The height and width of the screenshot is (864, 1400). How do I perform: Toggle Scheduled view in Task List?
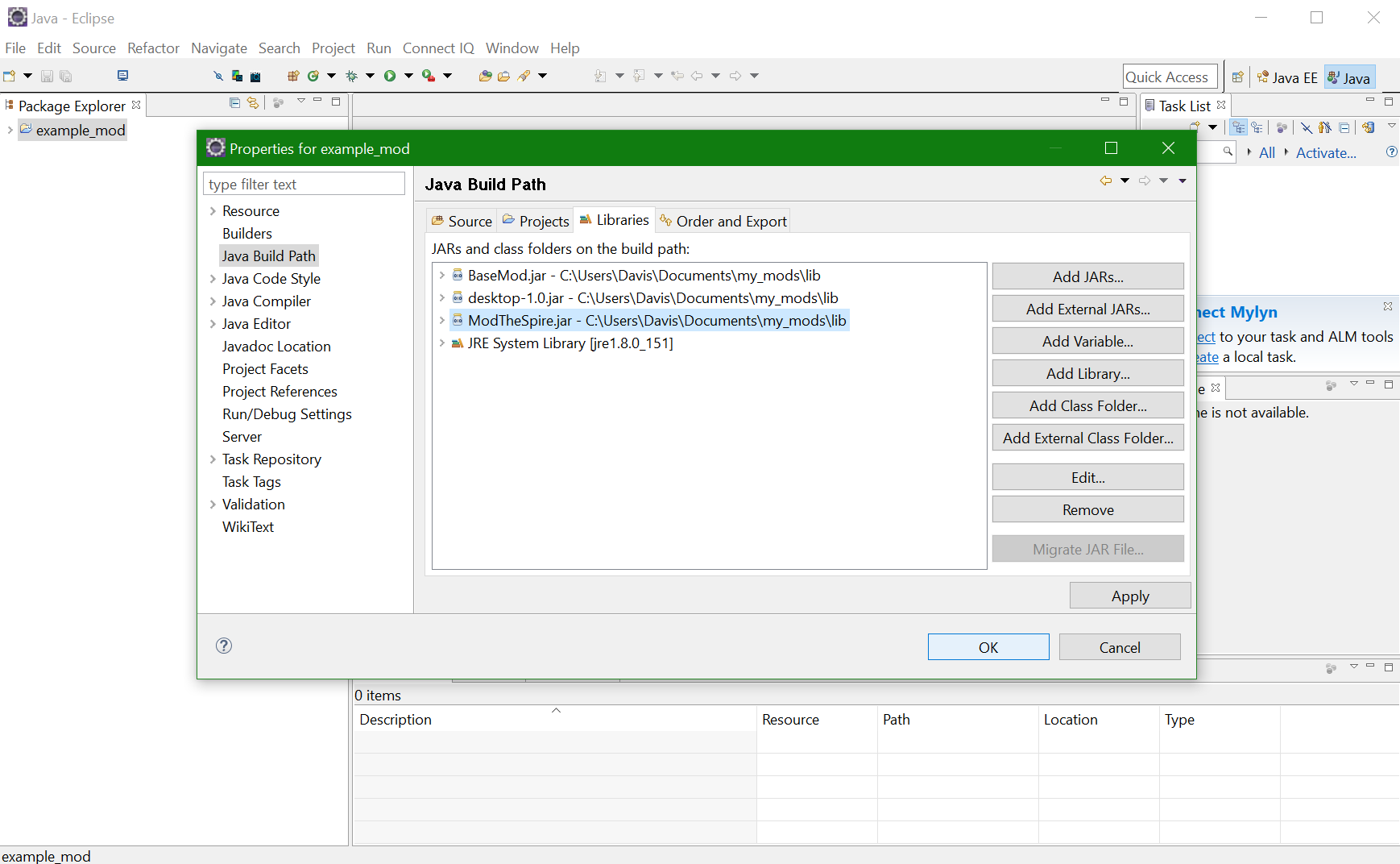(1257, 127)
